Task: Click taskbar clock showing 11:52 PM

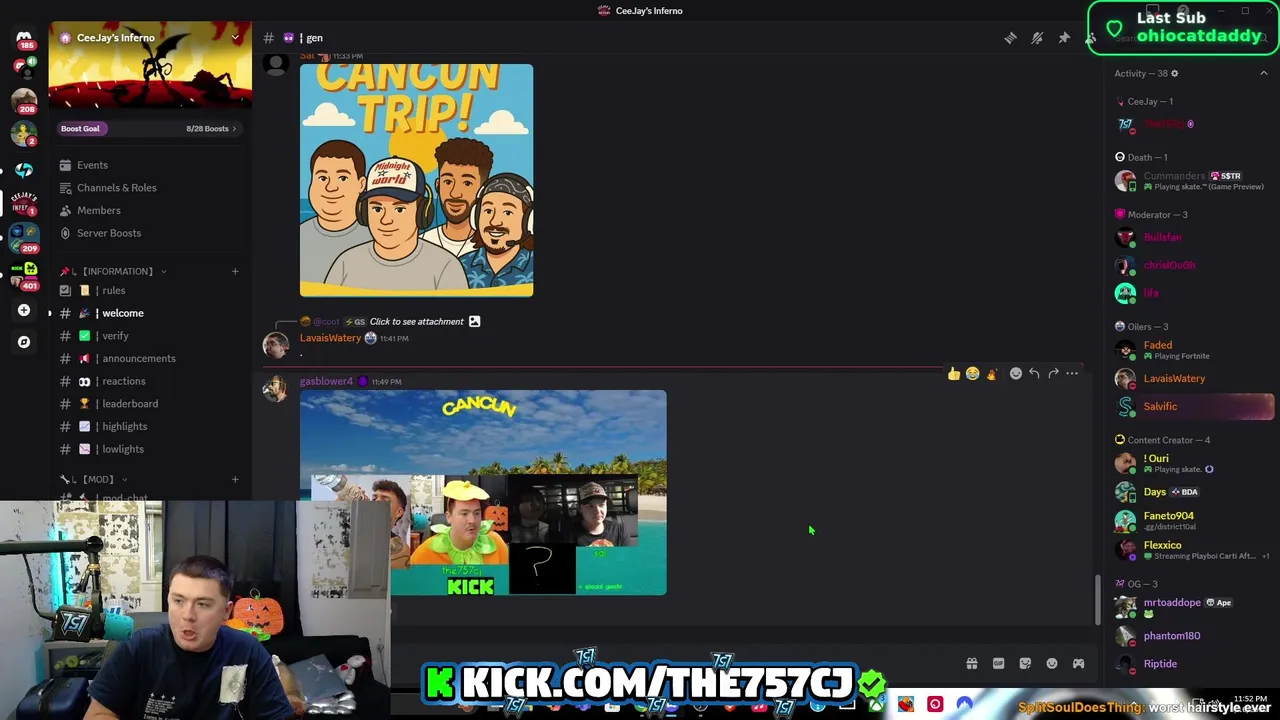Action: [1250, 699]
